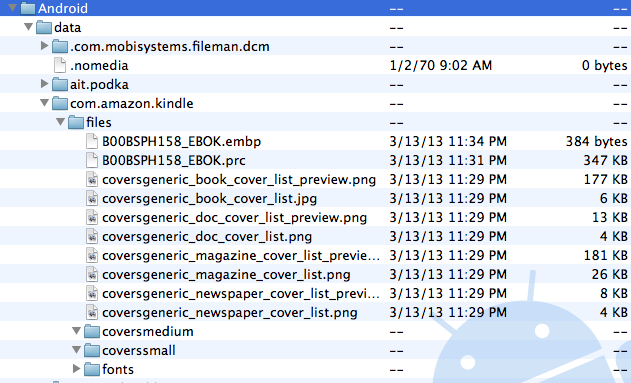The width and height of the screenshot is (631, 383).
Task: Click the 8 KB size value
Action: pos(614,293)
